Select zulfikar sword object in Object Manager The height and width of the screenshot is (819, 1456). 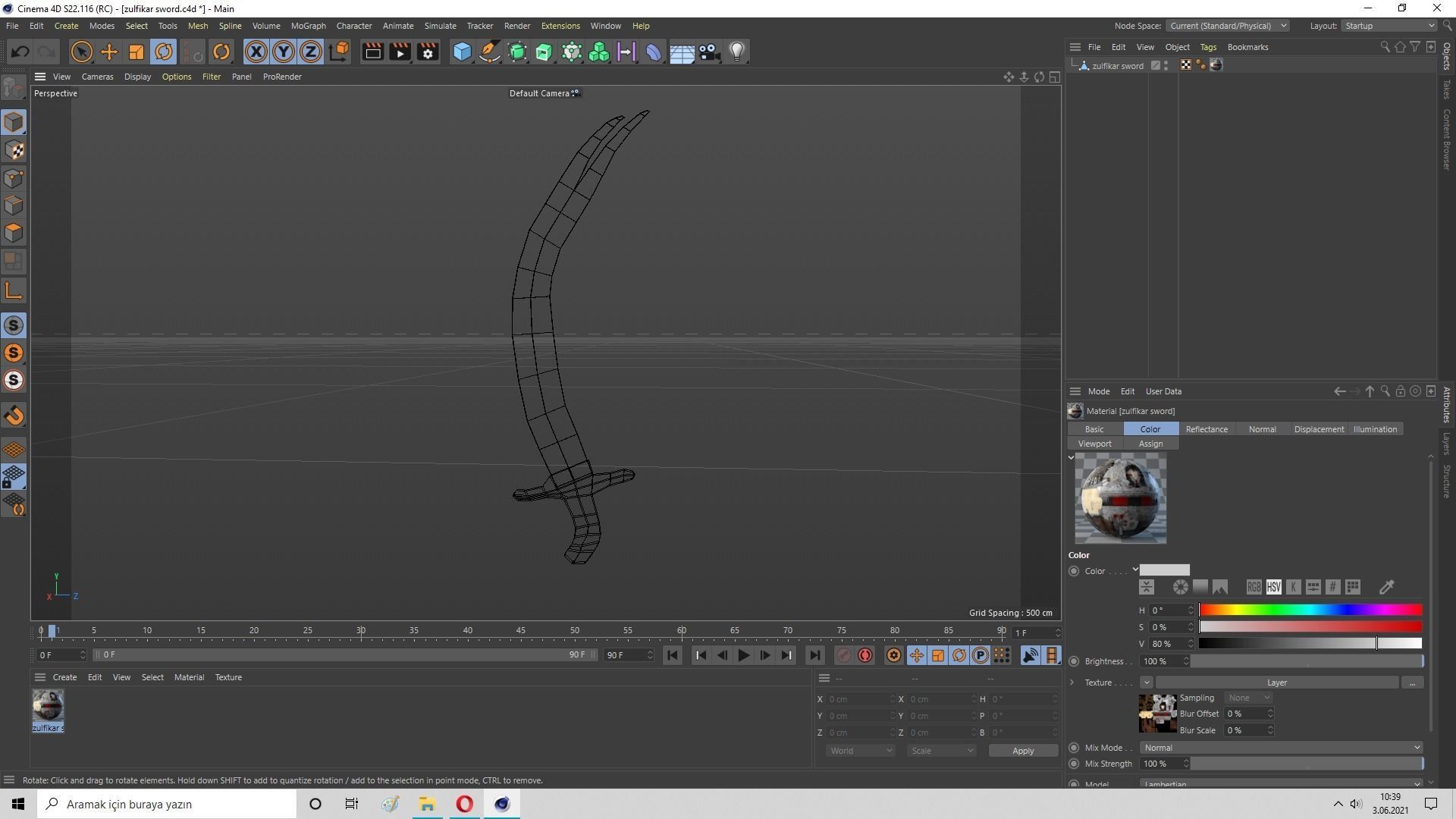point(1117,66)
